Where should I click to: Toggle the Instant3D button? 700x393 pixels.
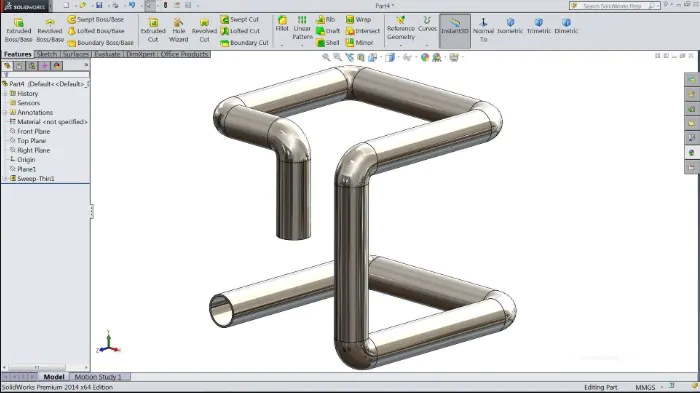click(454, 30)
